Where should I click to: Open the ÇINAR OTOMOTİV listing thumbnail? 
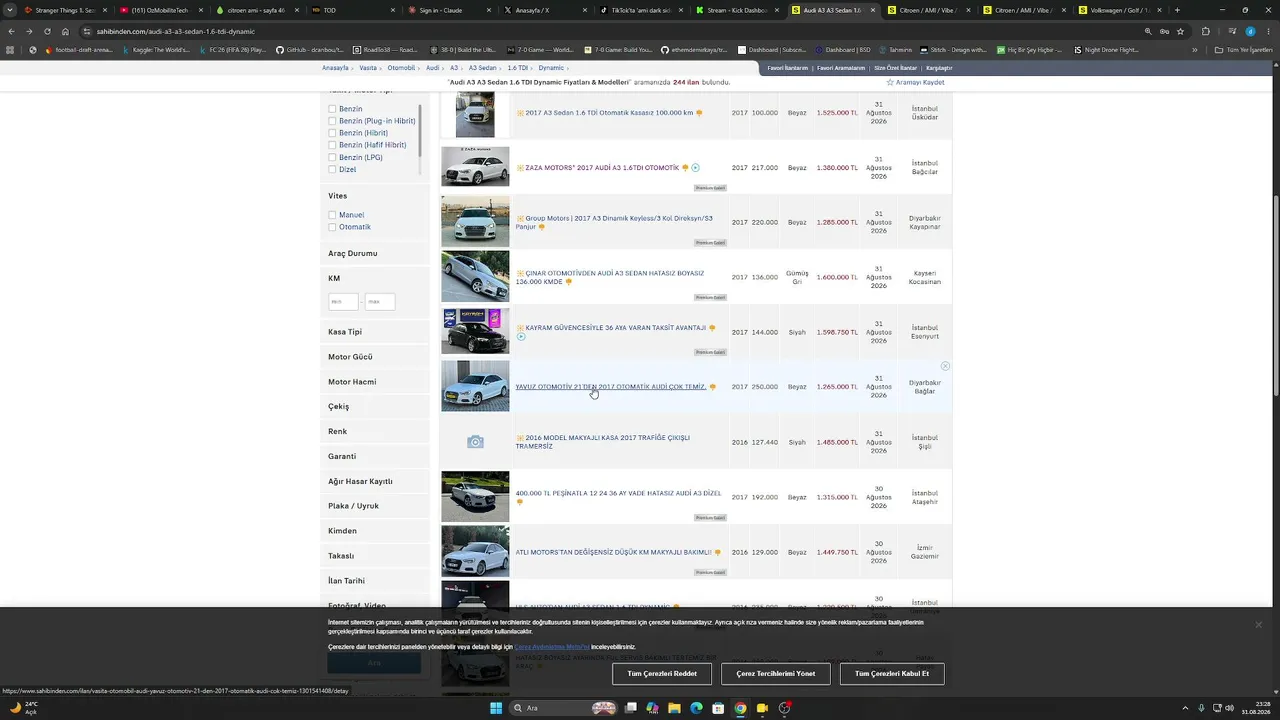point(475,277)
